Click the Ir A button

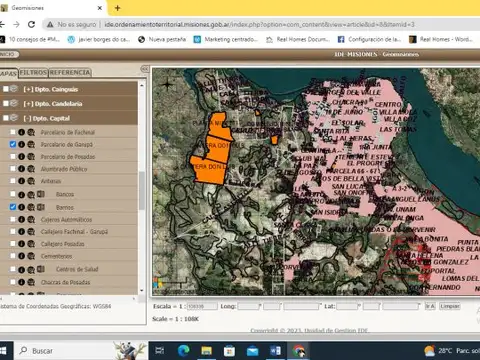tap(430, 306)
